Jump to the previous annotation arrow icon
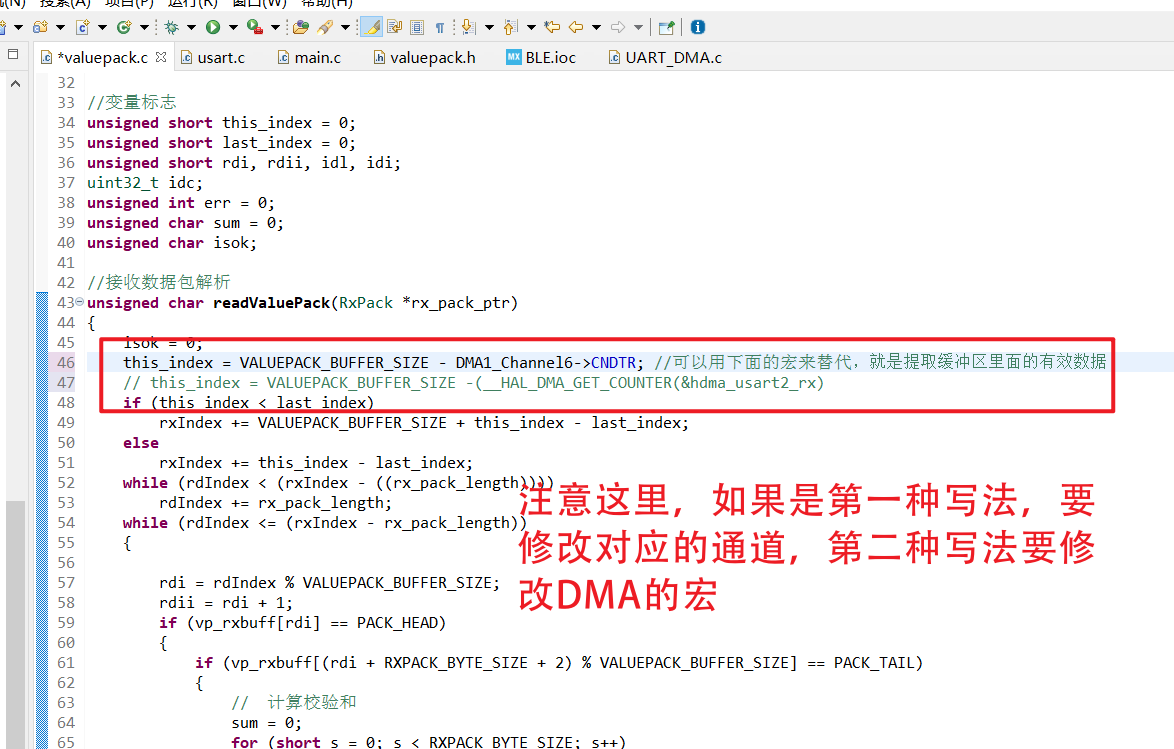 point(511,28)
